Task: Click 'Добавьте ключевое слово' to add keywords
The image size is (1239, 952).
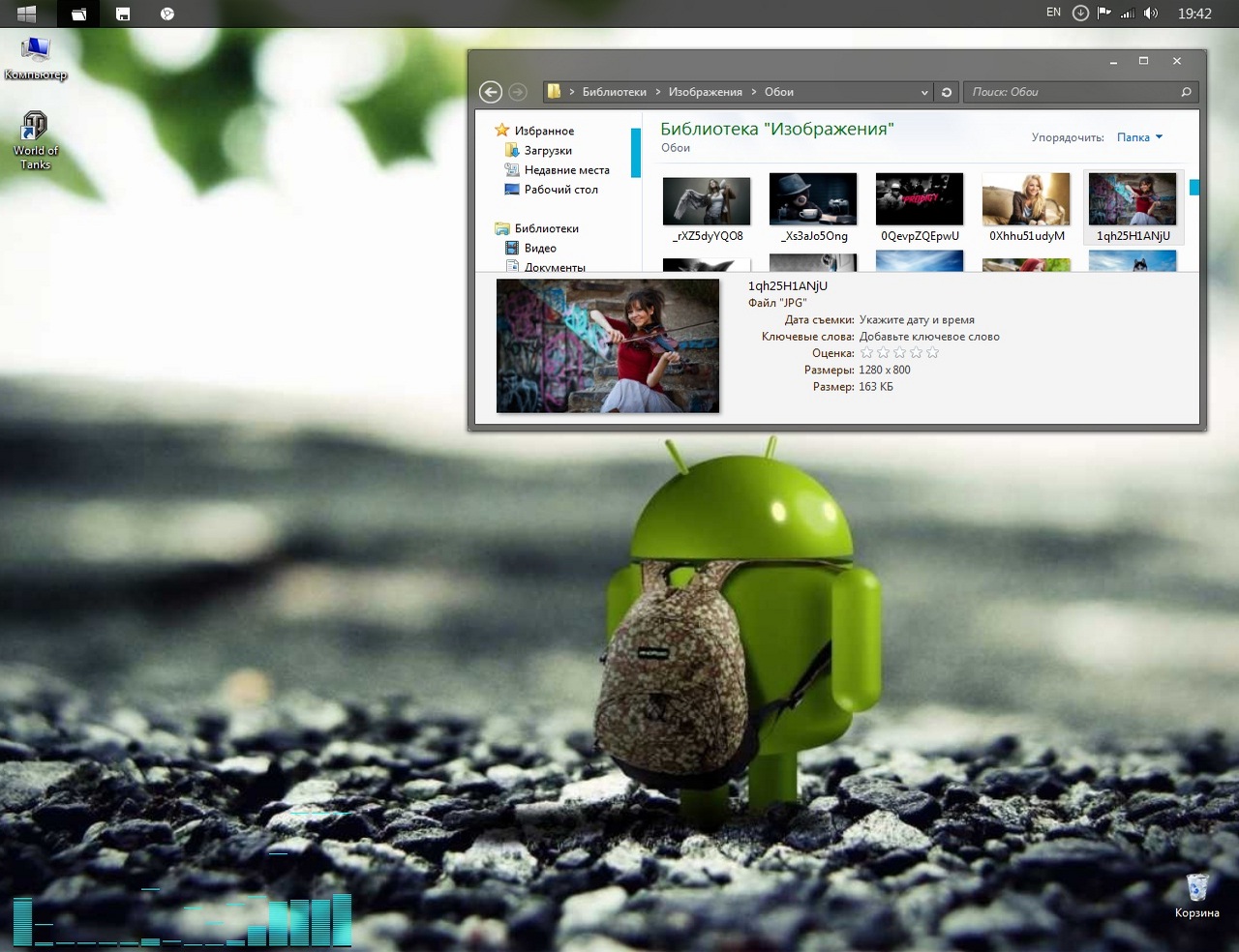Action: [929, 337]
